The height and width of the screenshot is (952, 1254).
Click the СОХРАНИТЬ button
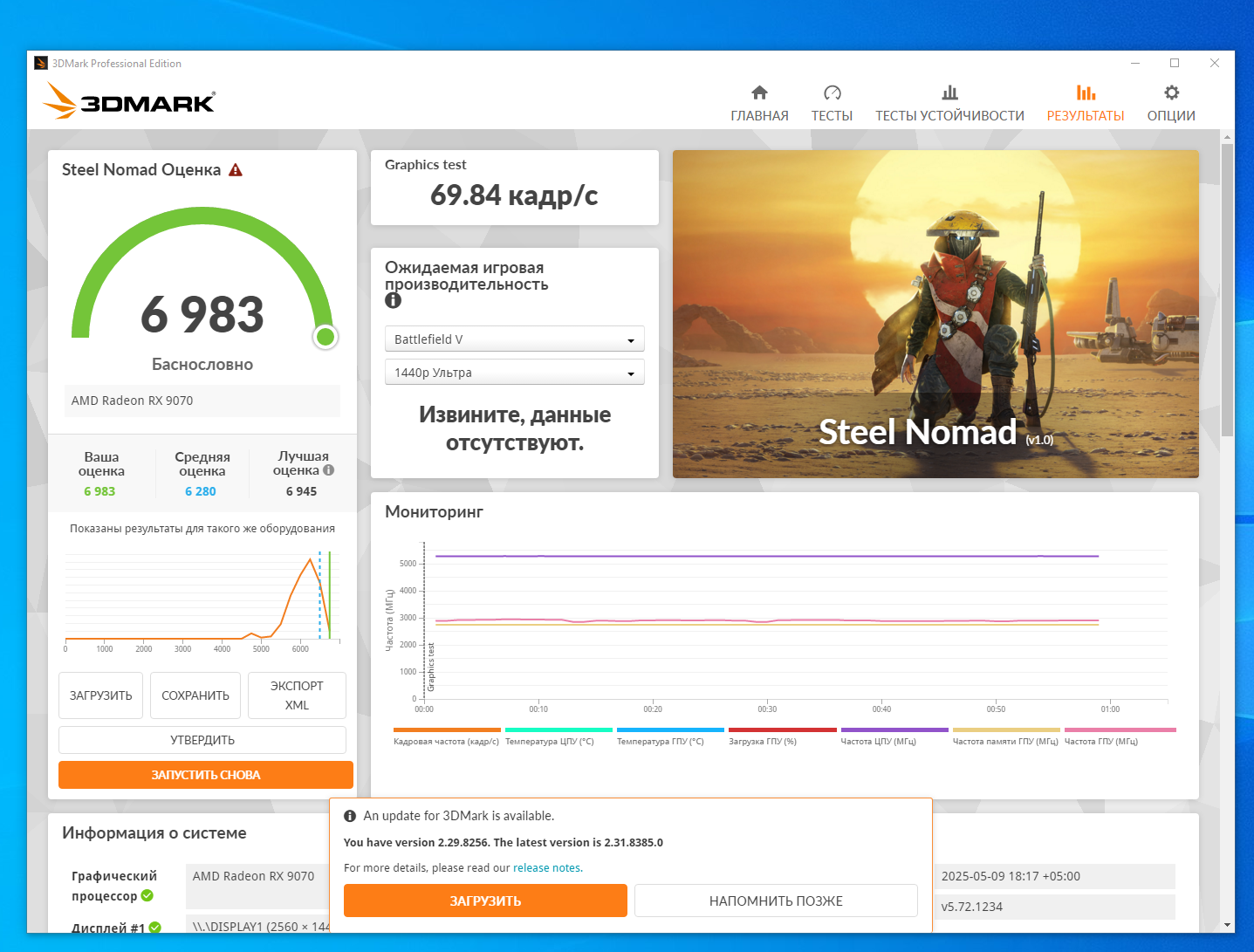pyautogui.click(x=195, y=695)
